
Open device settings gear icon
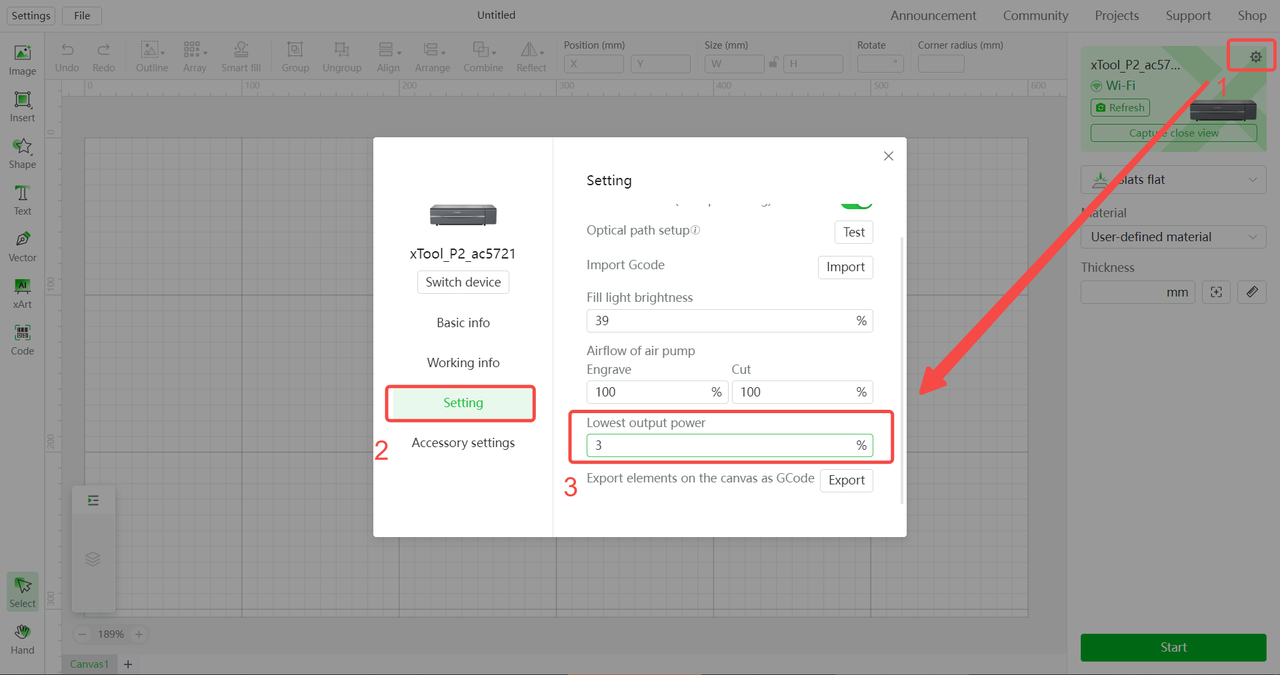(x=1256, y=57)
